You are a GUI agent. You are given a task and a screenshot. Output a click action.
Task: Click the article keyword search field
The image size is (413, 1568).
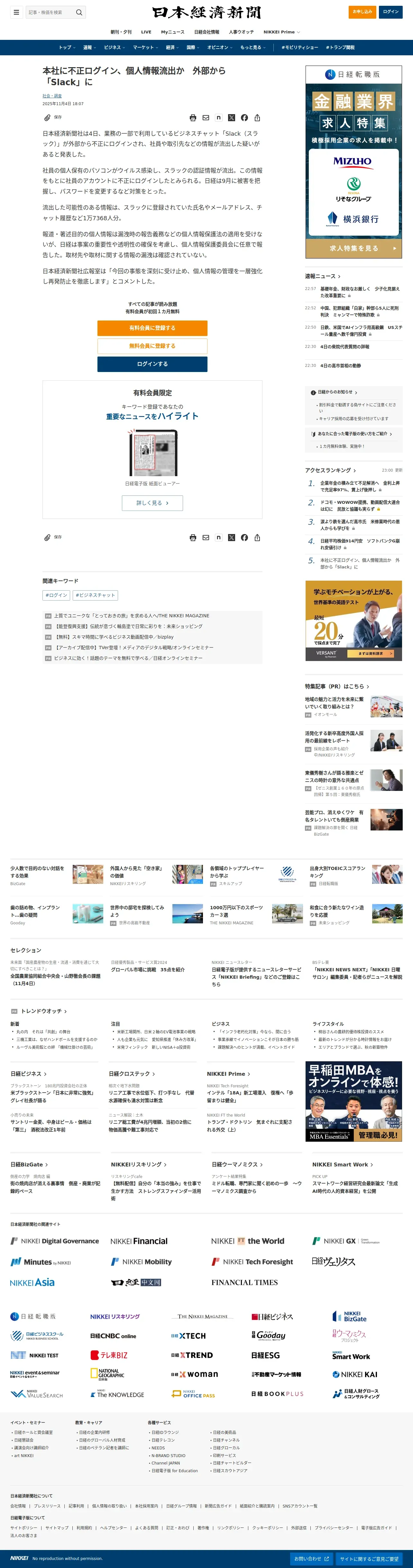click(50, 12)
